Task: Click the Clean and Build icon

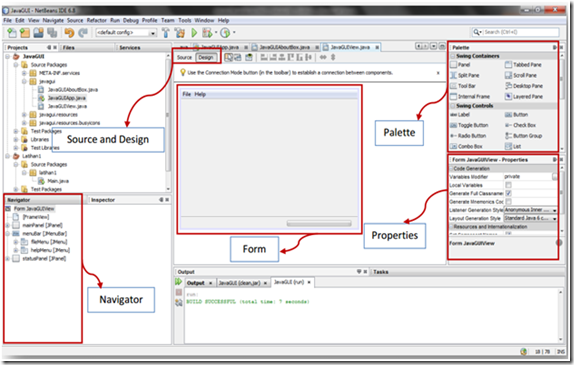Action: (180, 33)
